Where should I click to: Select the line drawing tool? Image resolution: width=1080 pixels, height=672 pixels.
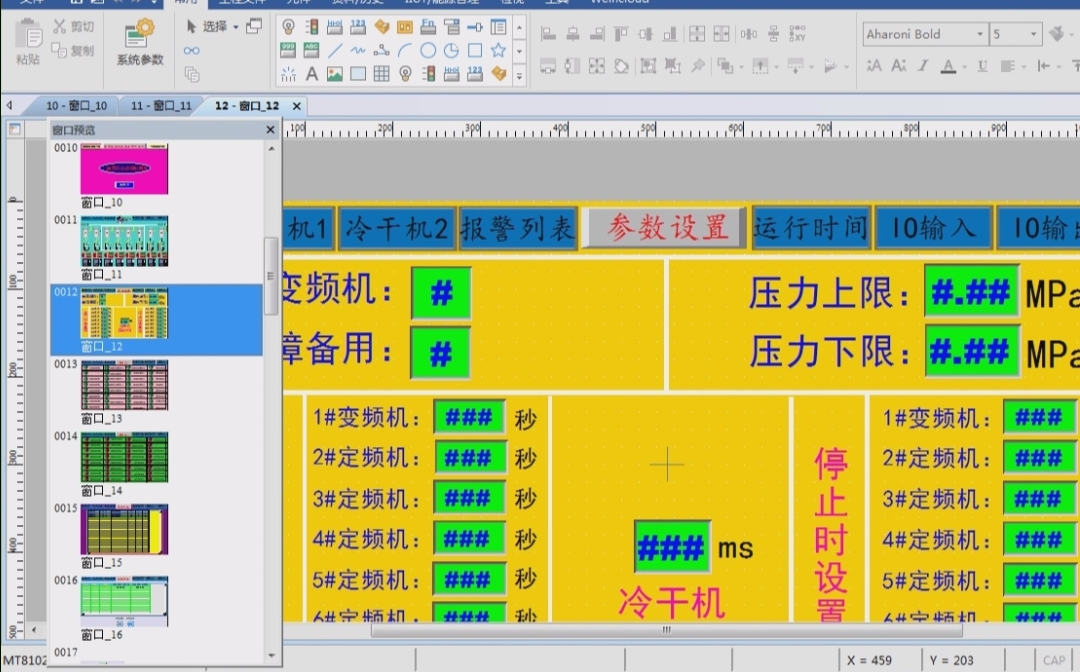[x=335, y=50]
